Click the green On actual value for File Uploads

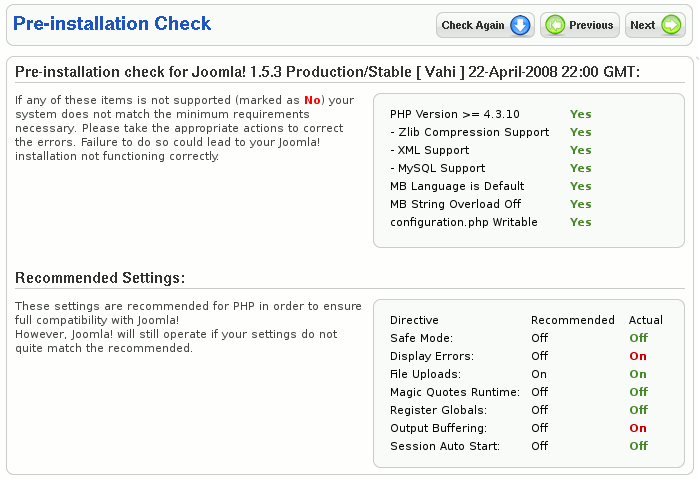[638, 374]
